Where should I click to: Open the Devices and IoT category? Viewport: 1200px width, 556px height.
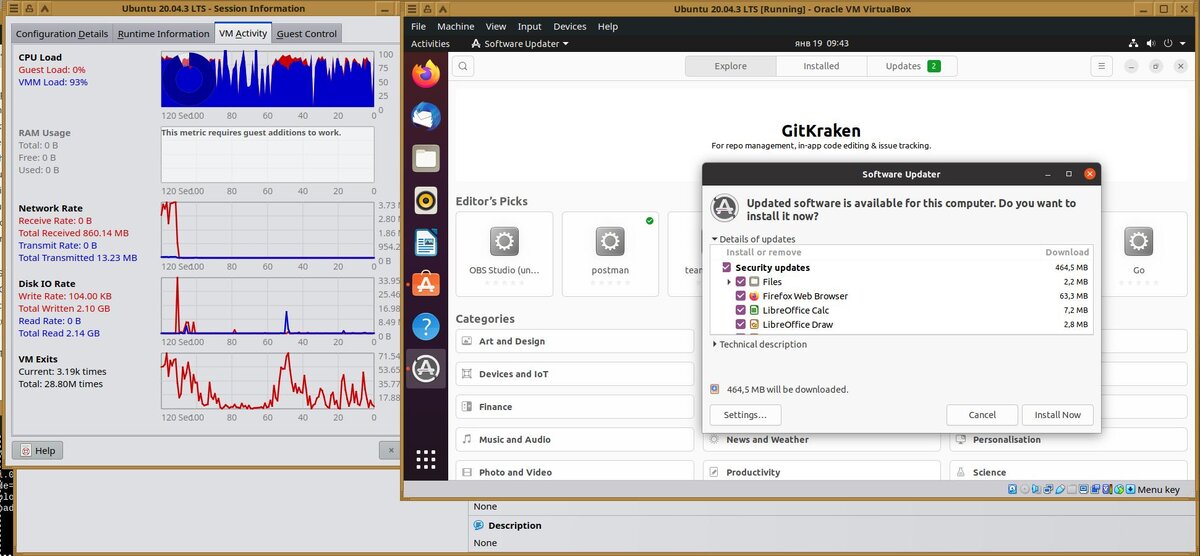[x=574, y=374]
